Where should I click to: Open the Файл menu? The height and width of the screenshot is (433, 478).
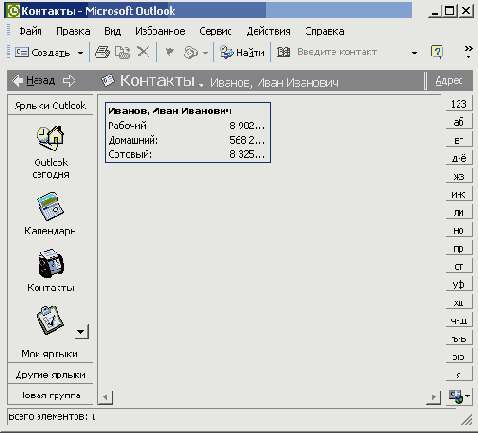[30, 31]
